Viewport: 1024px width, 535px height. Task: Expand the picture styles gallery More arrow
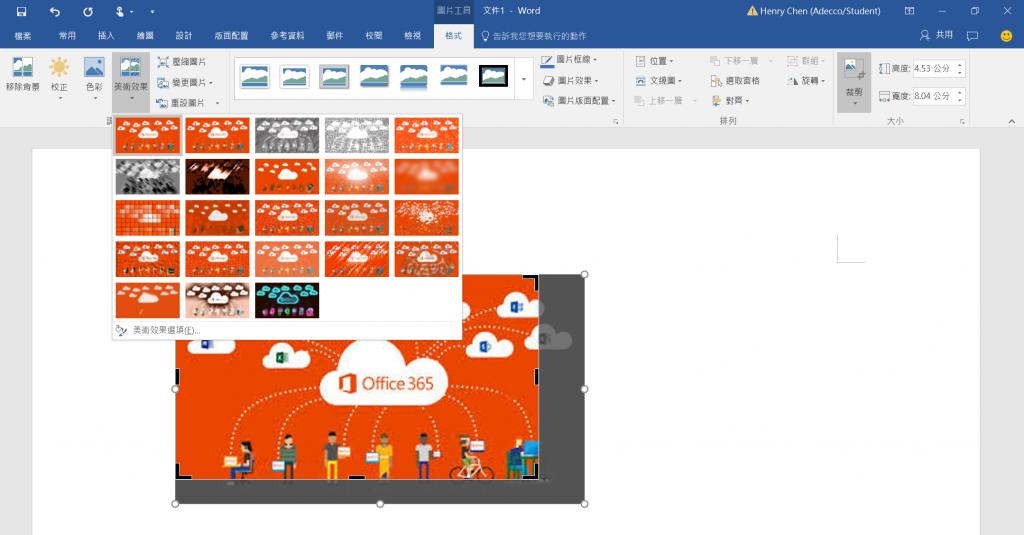tap(523, 79)
